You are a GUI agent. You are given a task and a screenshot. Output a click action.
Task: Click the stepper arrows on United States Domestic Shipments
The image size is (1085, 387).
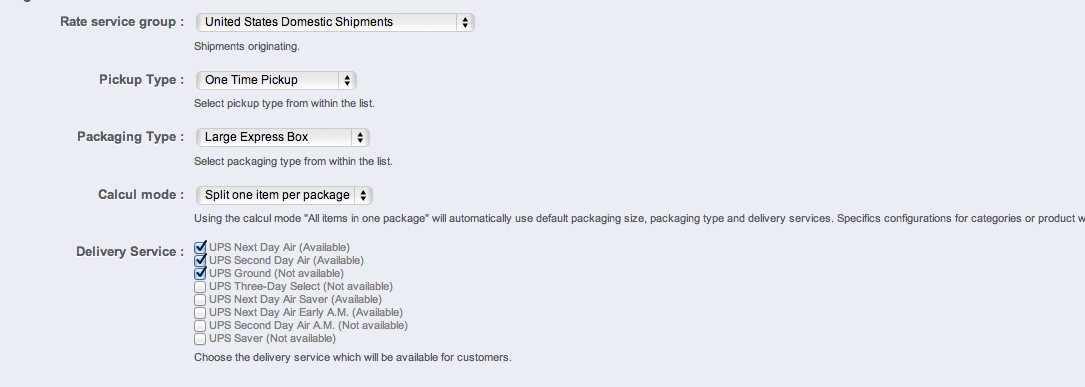(x=465, y=22)
